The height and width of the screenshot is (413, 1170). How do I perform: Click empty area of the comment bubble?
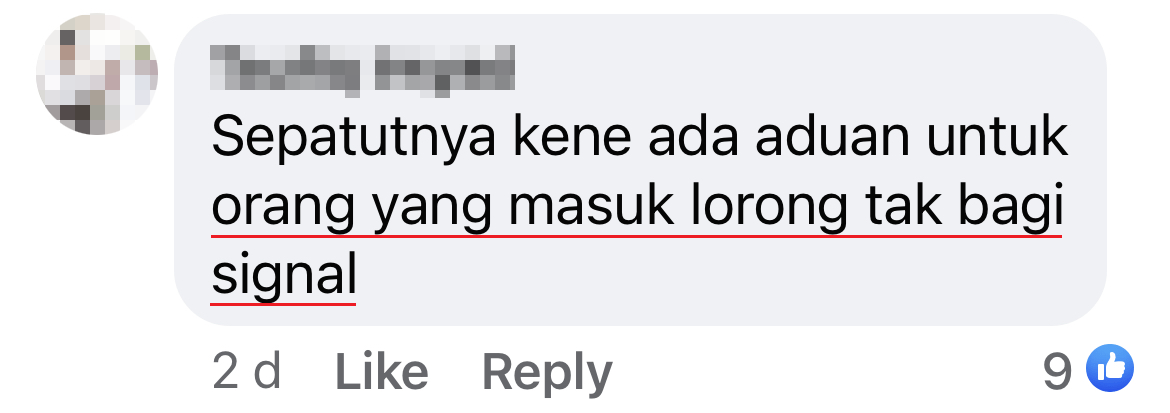coord(746,284)
